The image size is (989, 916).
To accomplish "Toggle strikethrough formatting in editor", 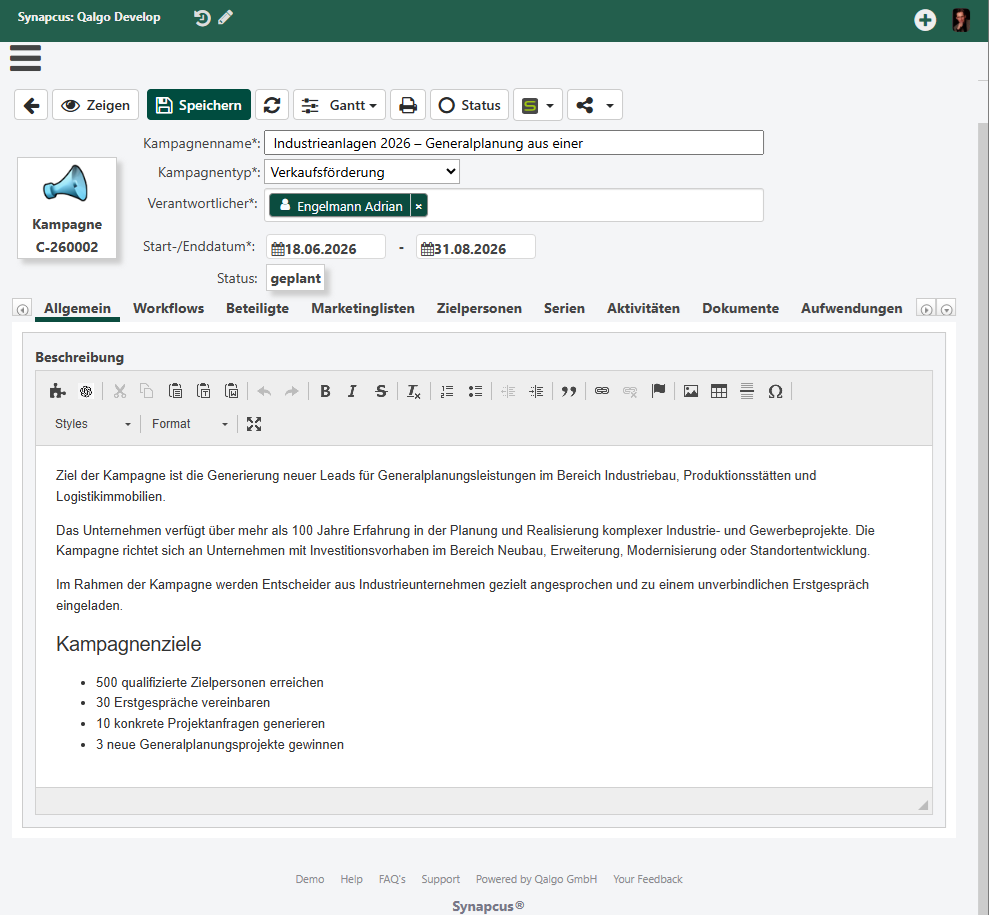I will (381, 391).
